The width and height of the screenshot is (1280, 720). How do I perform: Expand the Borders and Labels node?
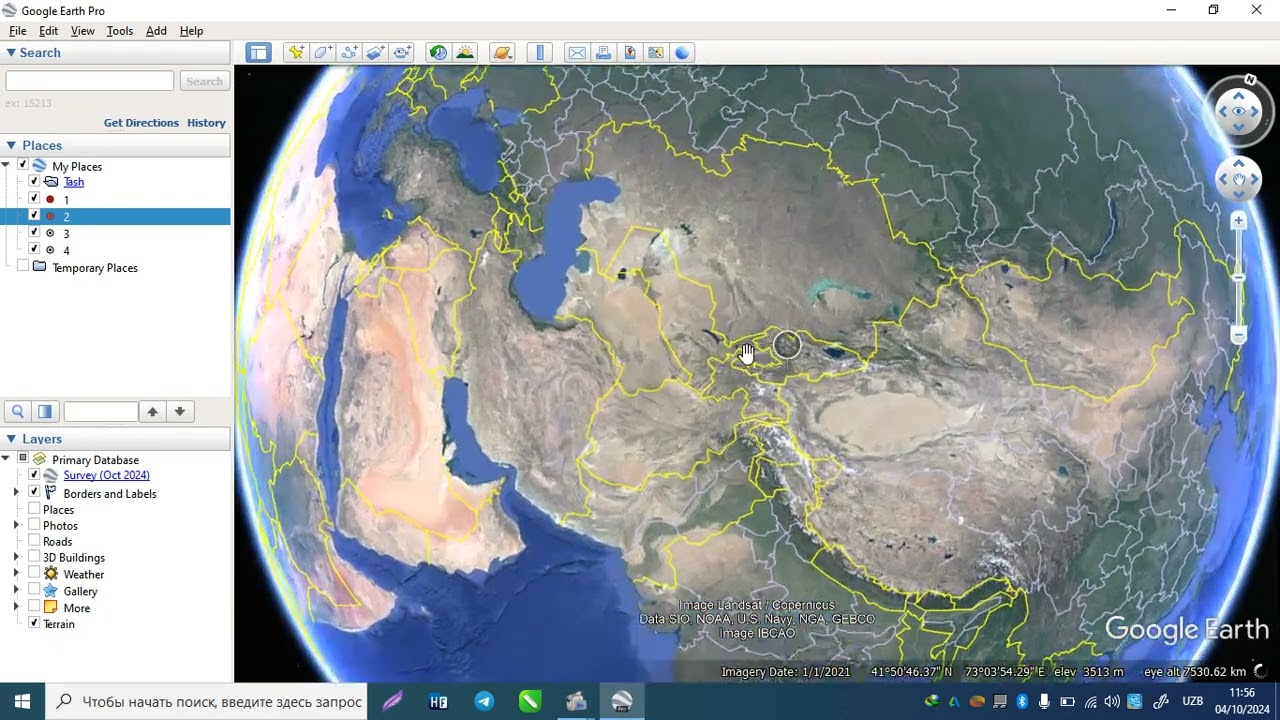coord(16,493)
